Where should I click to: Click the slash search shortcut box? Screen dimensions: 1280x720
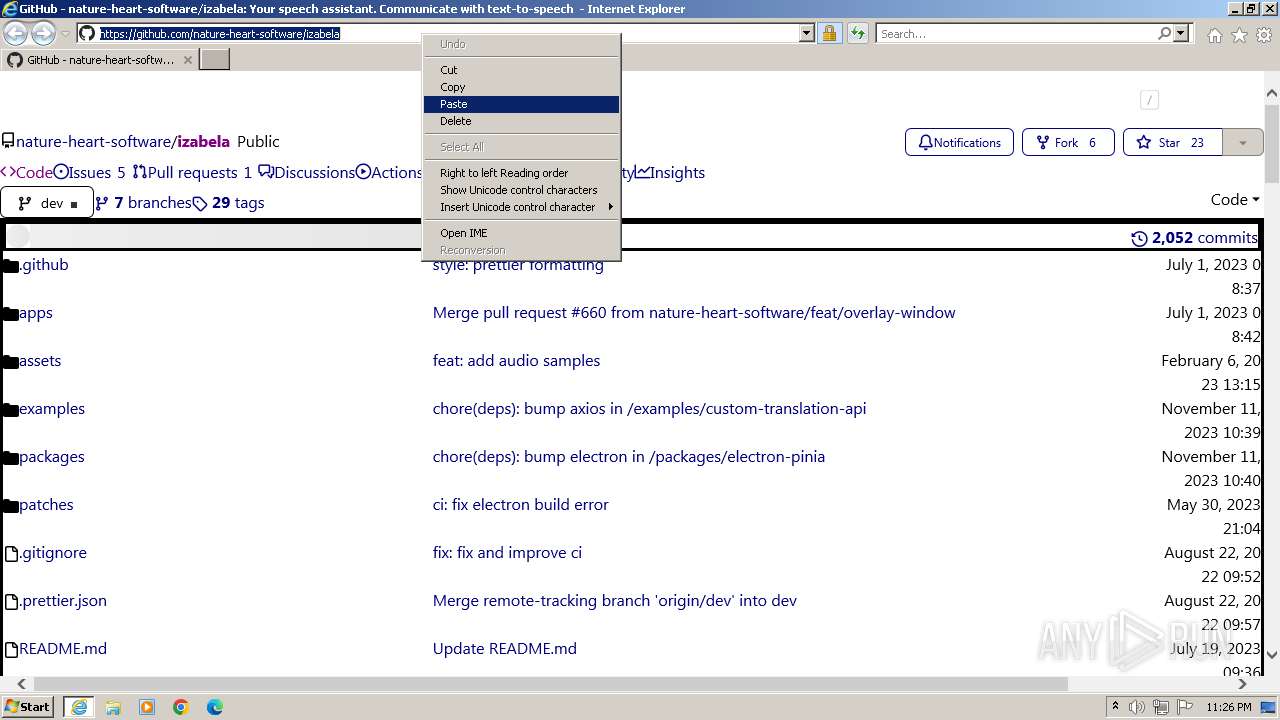tap(1150, 100)
